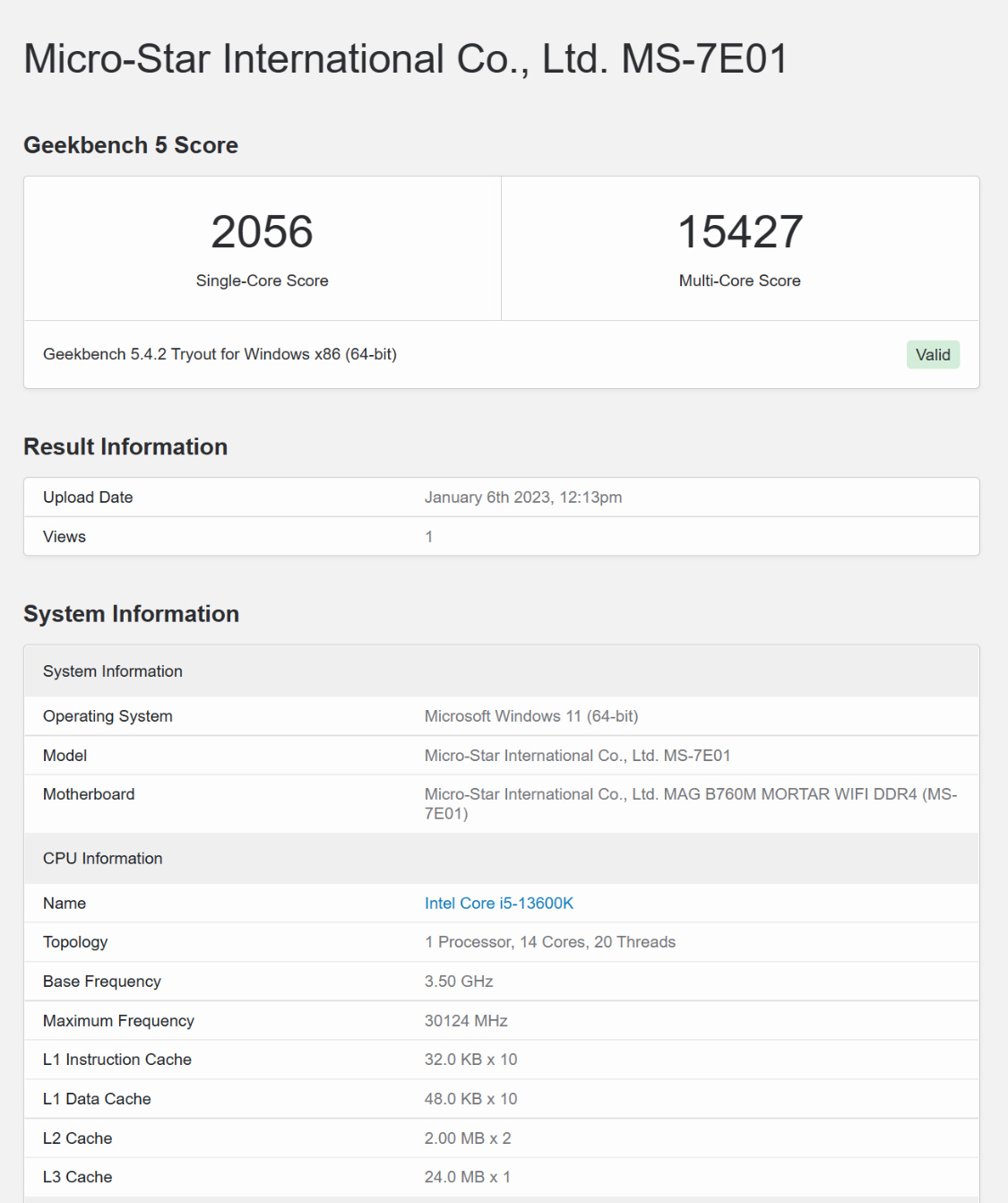Click the L2 Cache label
Image resolution: width=1008 pixels, height=1203 pixels.
tap(78, 1138)
